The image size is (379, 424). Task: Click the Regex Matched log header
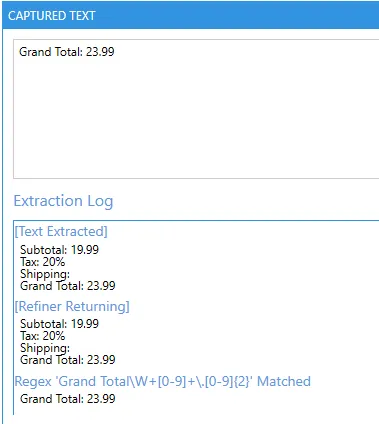[163, 381]
